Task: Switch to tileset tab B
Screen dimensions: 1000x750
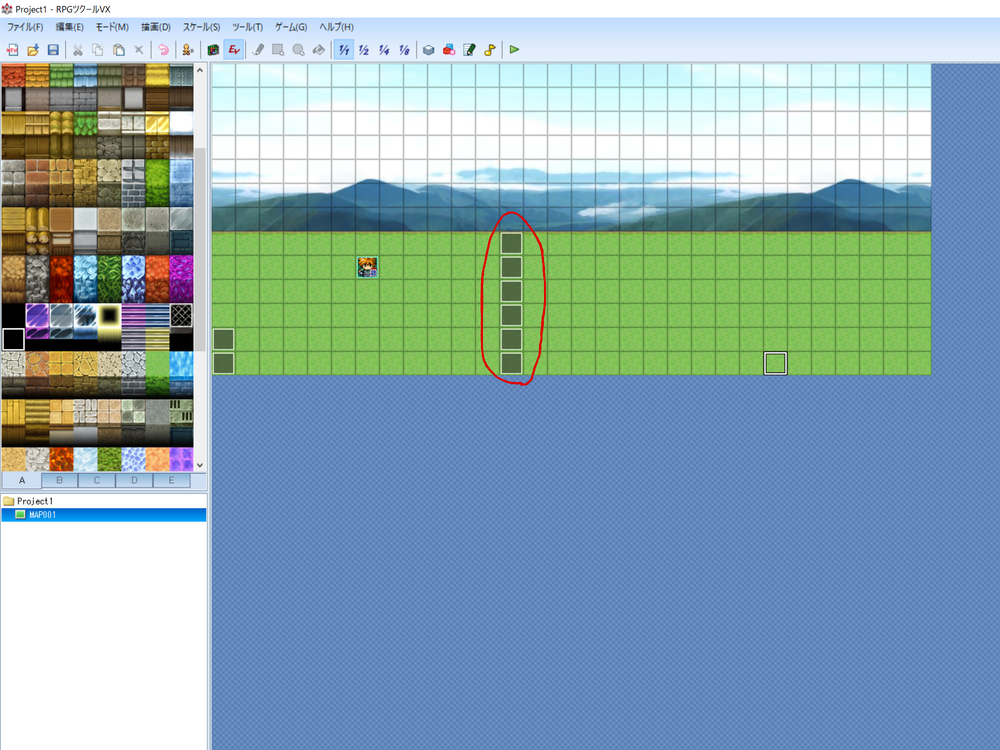Action: coord(59,480)
